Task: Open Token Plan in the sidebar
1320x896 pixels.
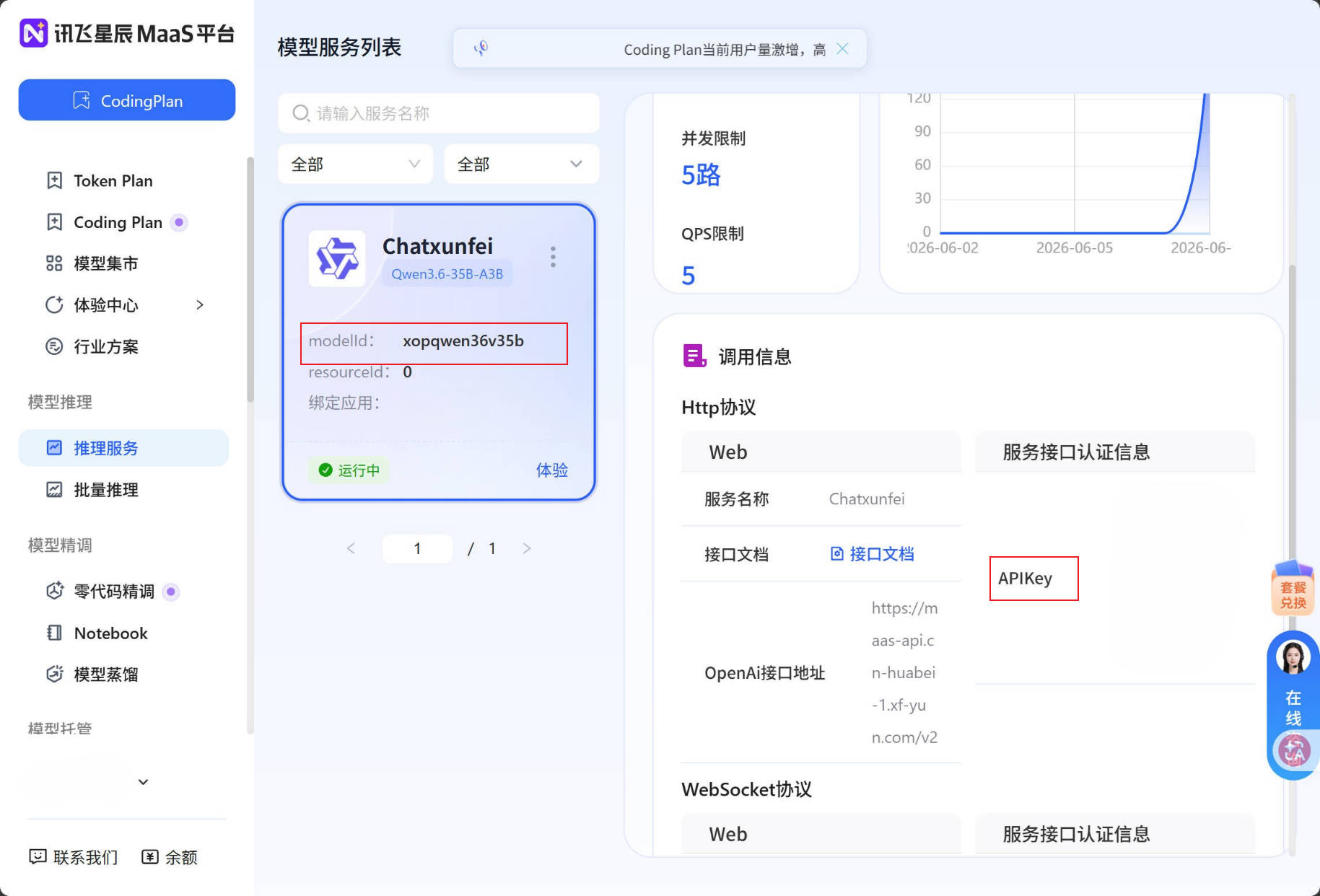Action: [113, 181]
